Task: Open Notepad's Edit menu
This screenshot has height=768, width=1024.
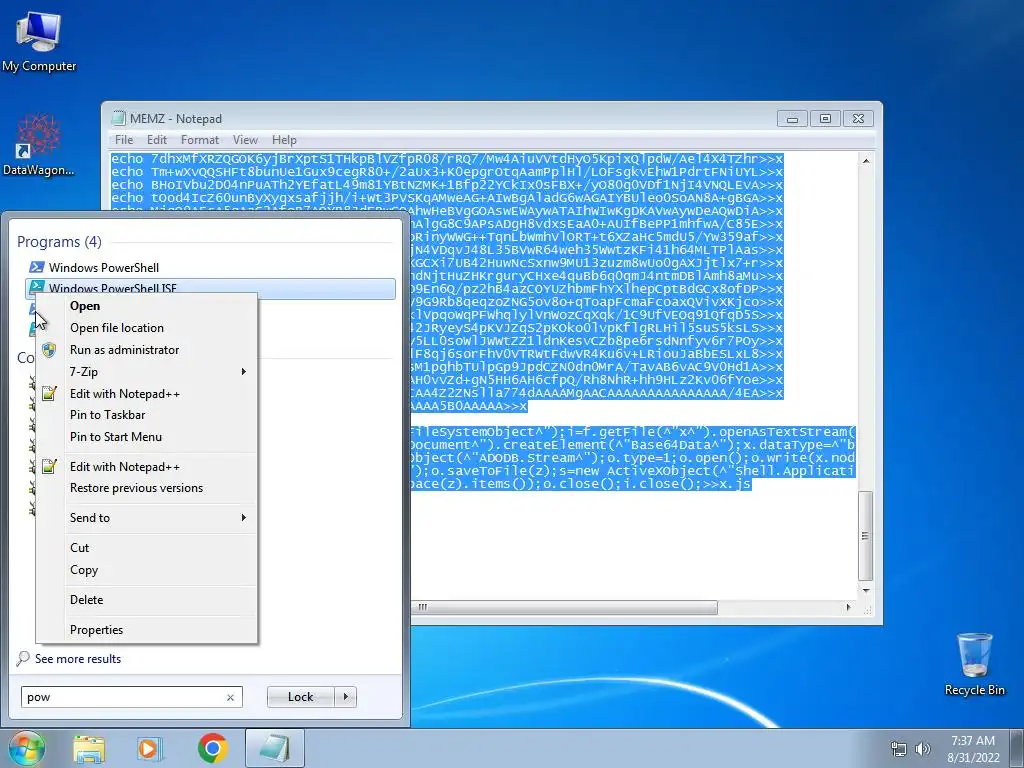Action: point(157,140)
